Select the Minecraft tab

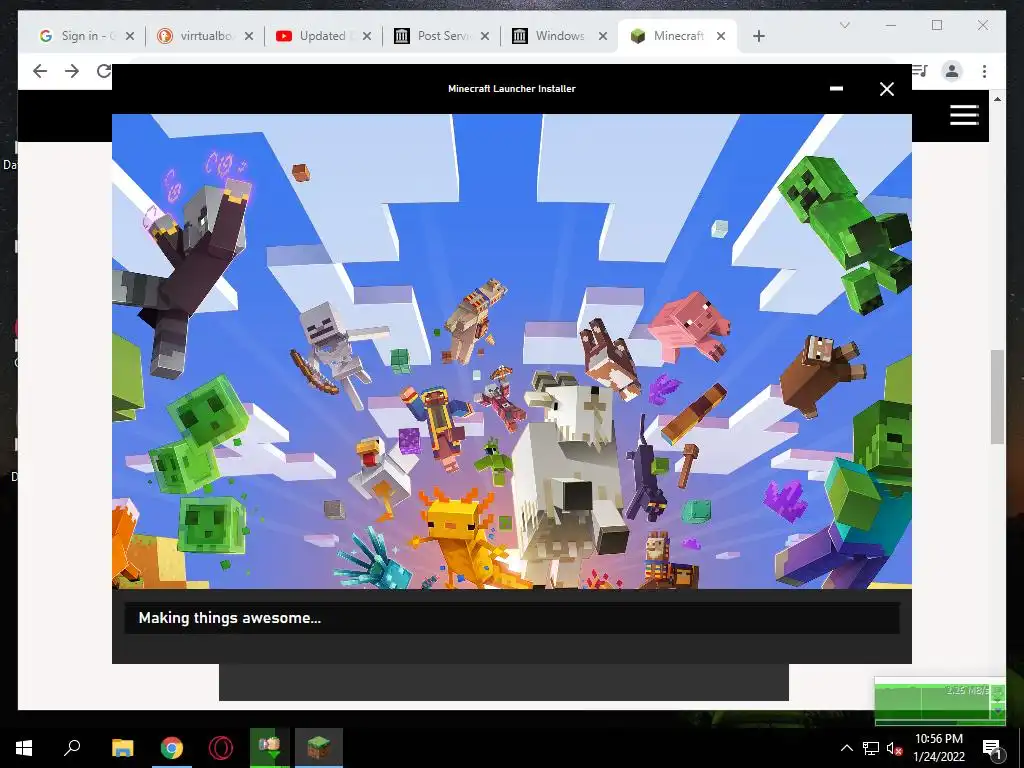pos(677,36)
